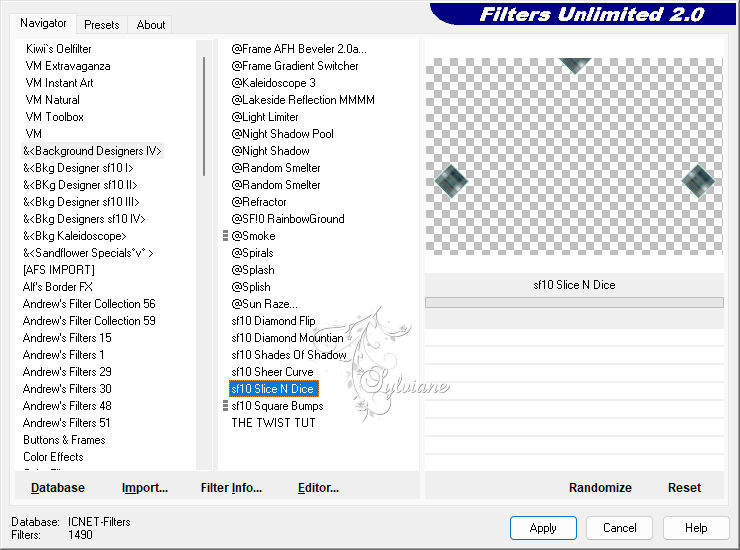Viewport: 740px width, 550px height.
Task: Click the icon beside @Smoke
Action: [x=225, y=236]
